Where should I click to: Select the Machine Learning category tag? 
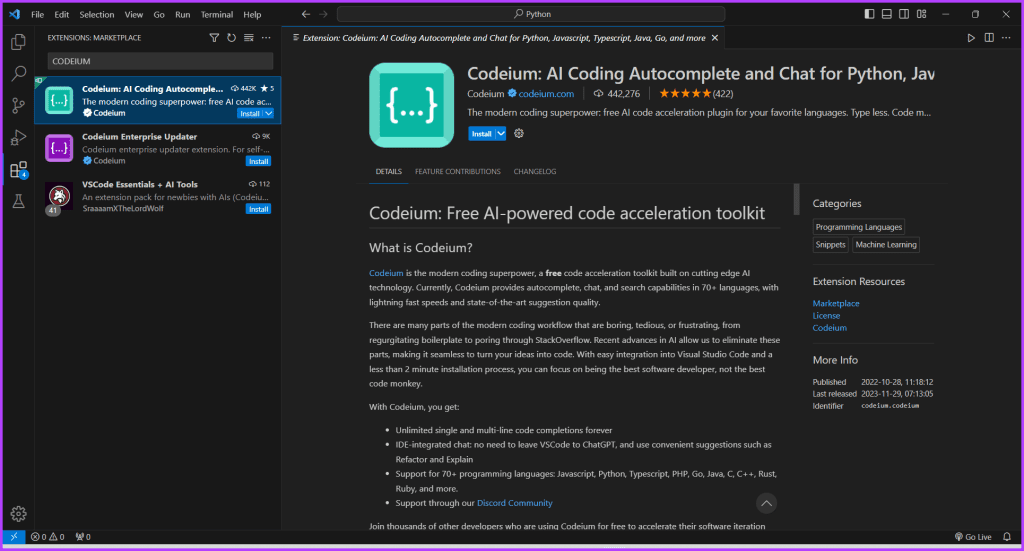pos(886,245)
